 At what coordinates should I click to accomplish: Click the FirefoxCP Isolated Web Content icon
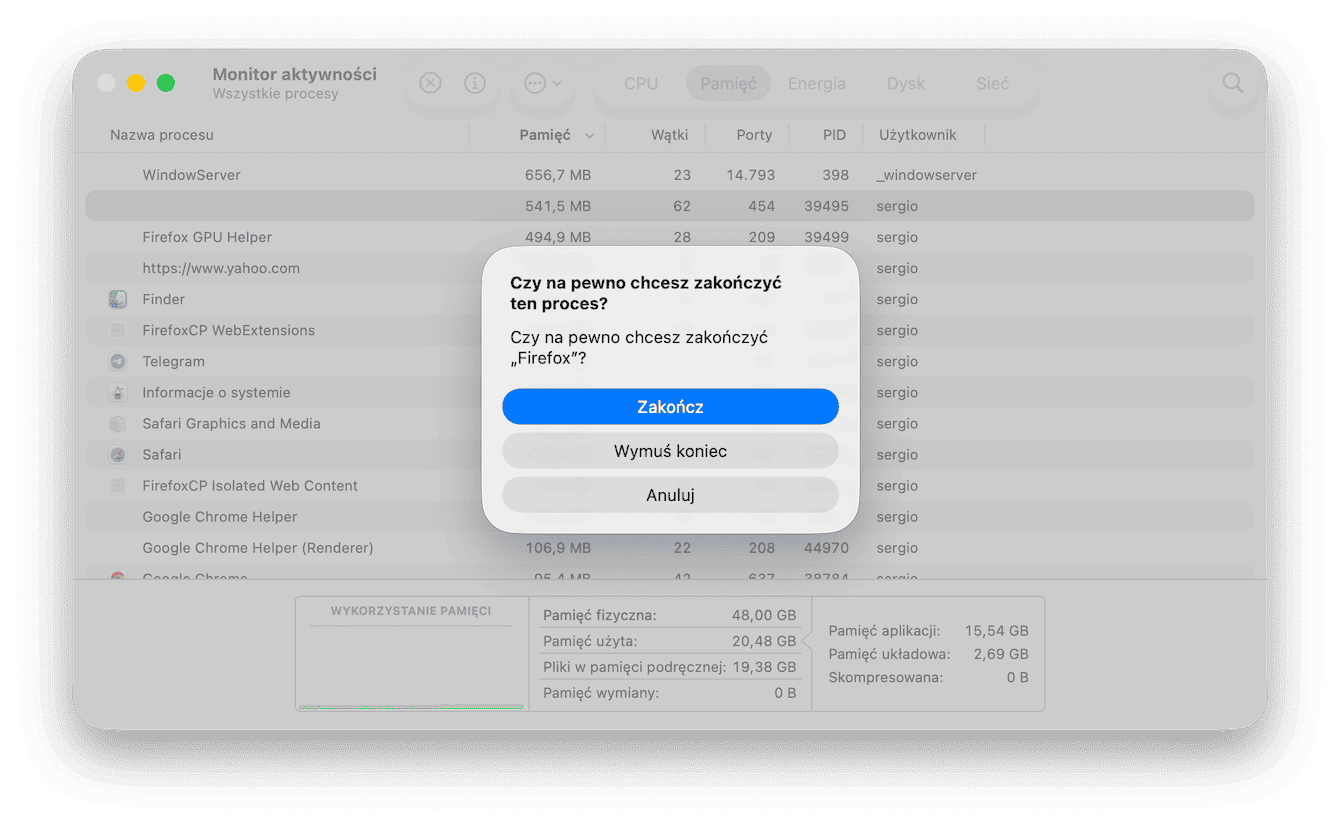(x=118, y=486)
